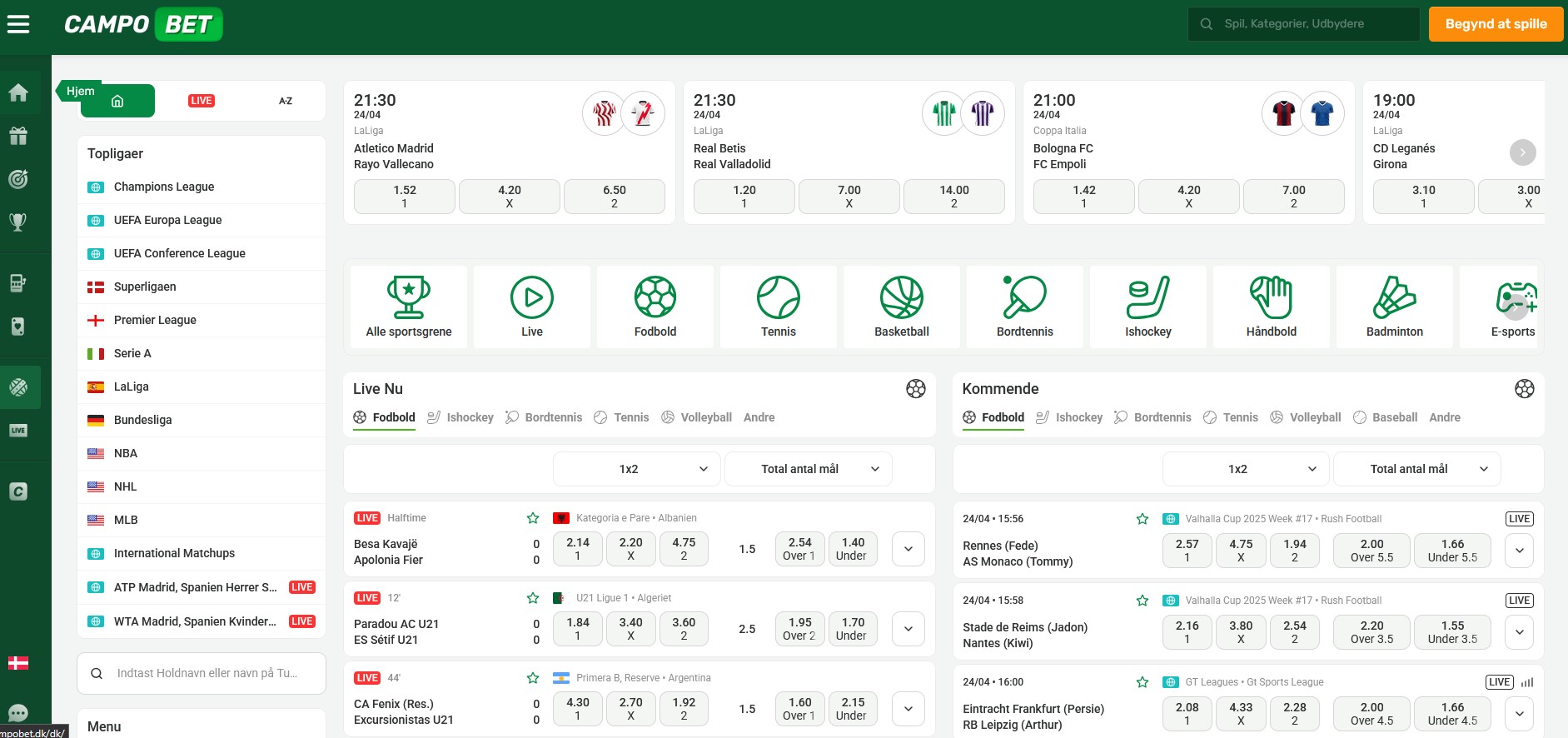The image size is (1568, 738).
Task: Favorite the Besa Kavajë match star
Action: click(x=533, y=518)
